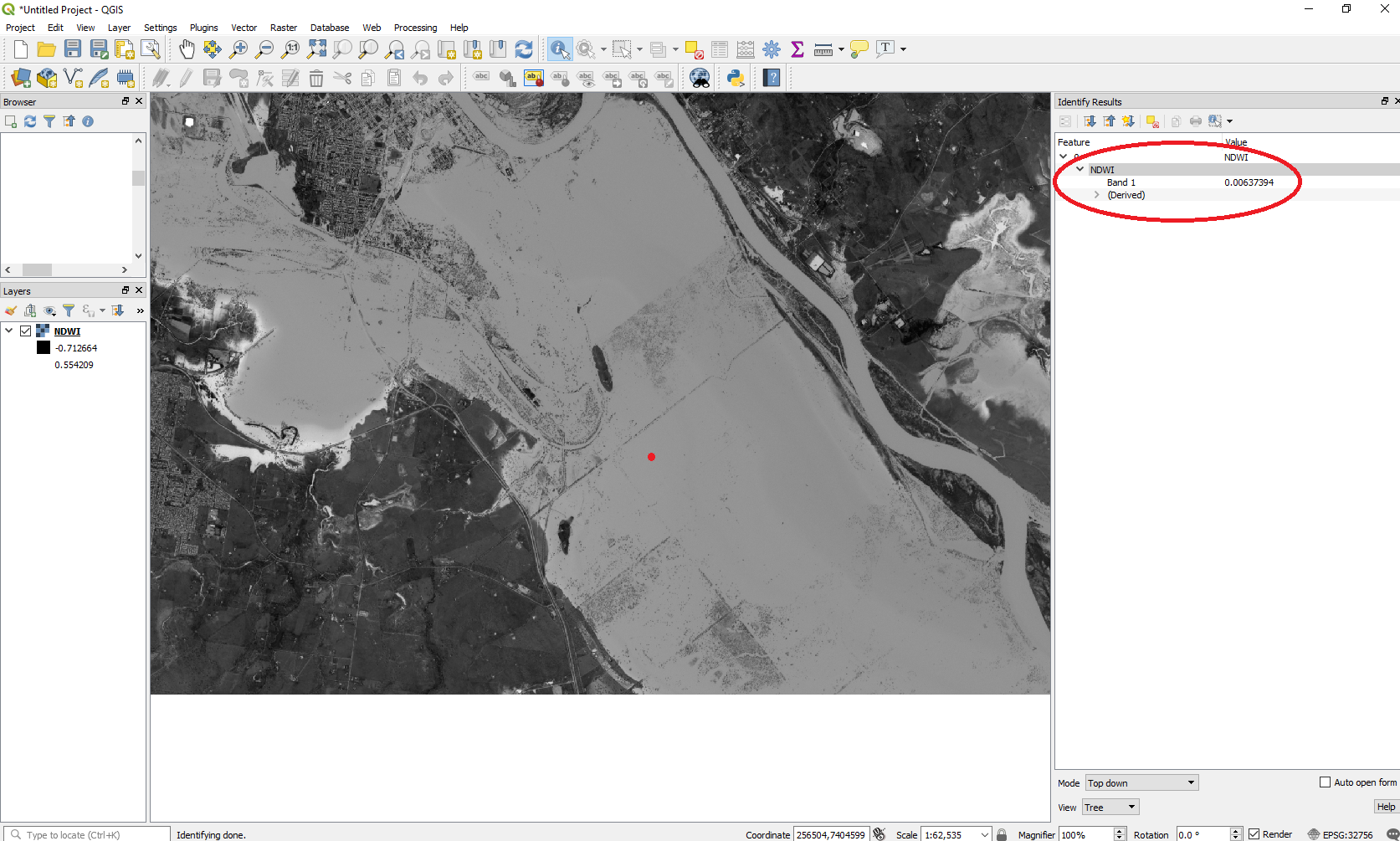
Task: Open the Python Console
Action: tap(736, 79)
